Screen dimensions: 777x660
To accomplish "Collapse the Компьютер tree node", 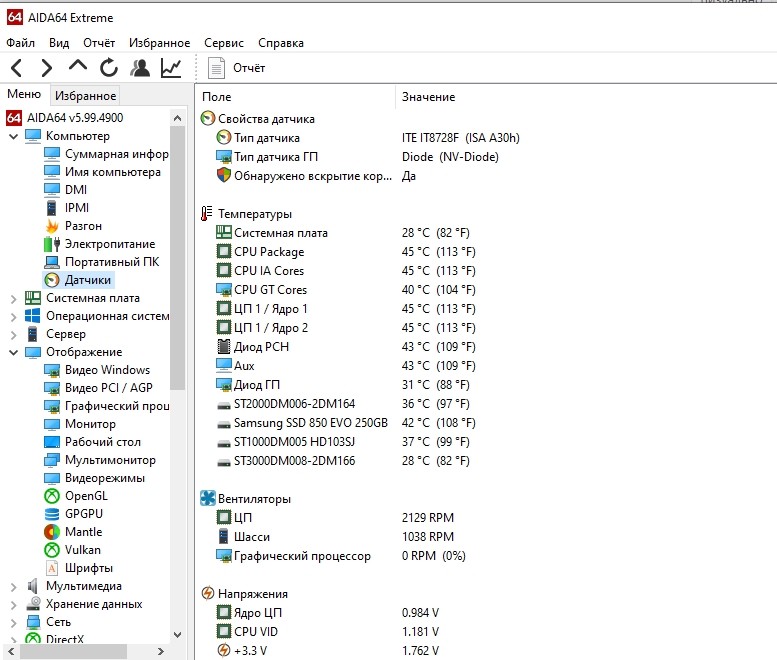I will [x=13, y=136].
